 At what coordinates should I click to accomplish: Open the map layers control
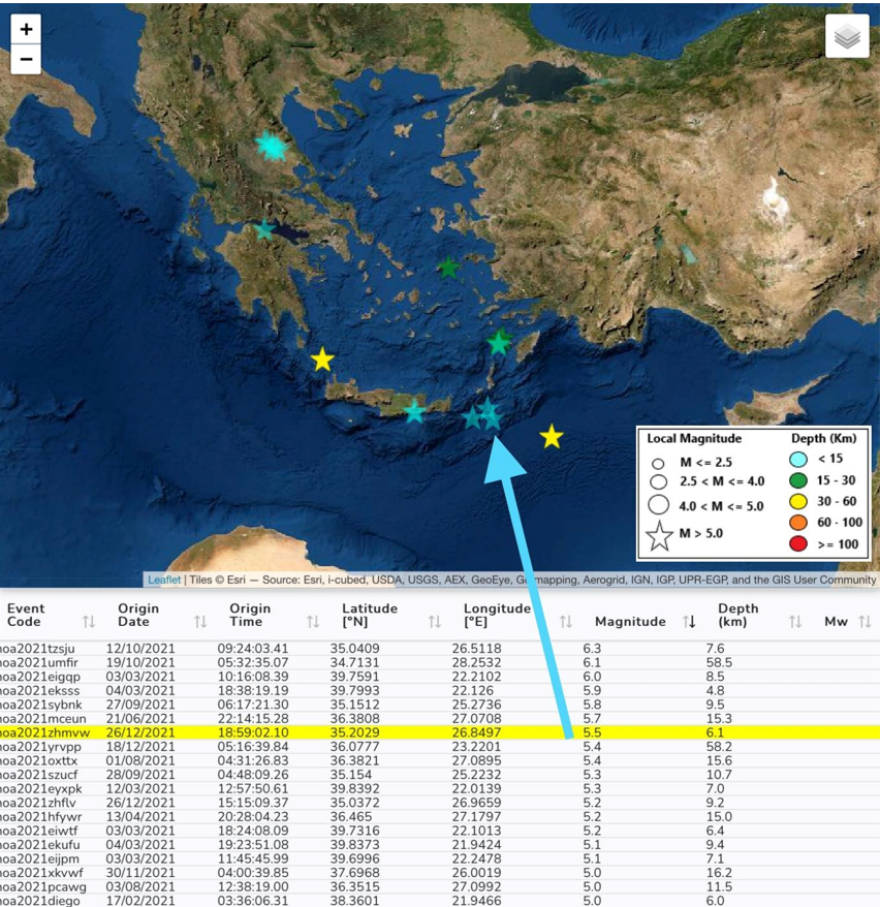coord(847,37)
